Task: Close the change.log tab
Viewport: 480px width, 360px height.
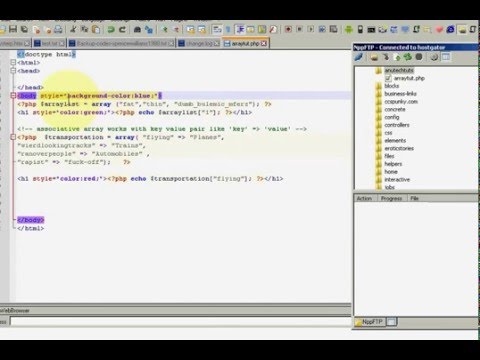Action: (217, 44)
